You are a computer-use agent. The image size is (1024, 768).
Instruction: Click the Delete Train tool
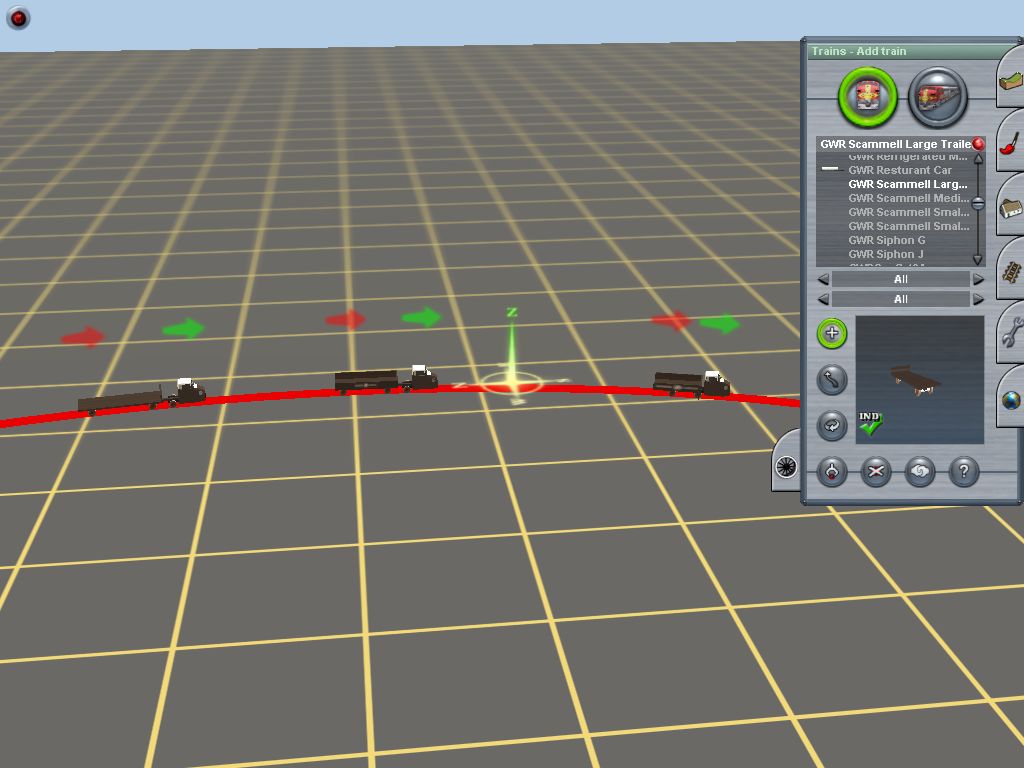click(x=876, y=472)
